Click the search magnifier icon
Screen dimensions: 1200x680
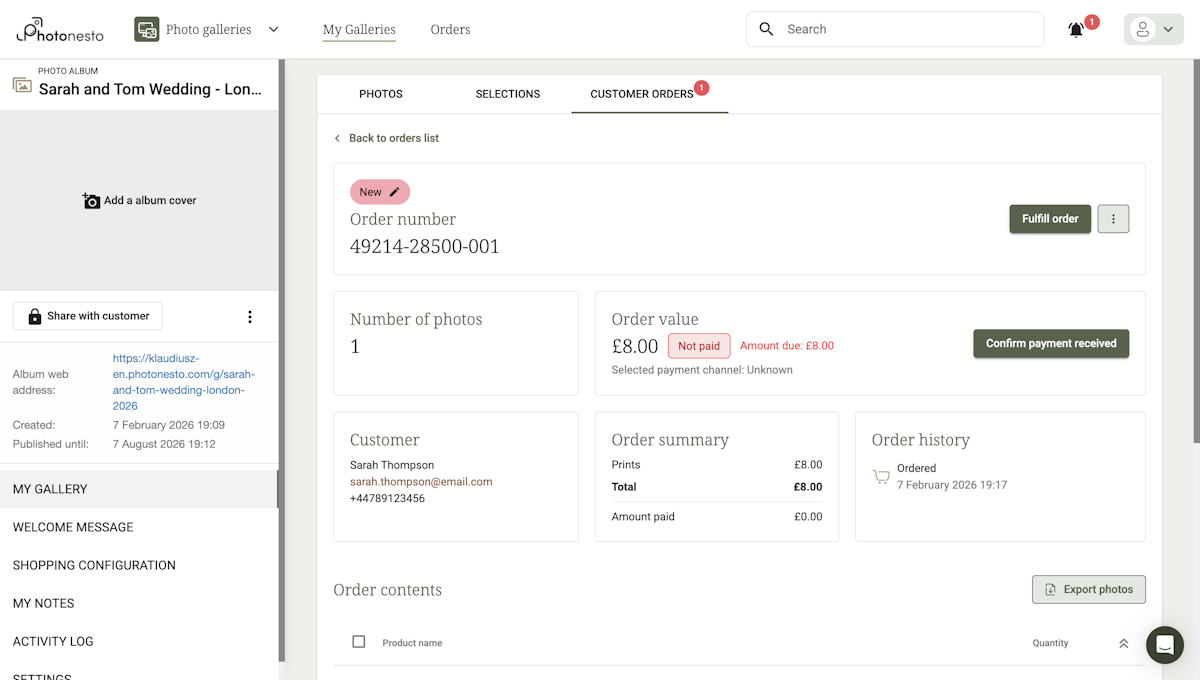766,29
